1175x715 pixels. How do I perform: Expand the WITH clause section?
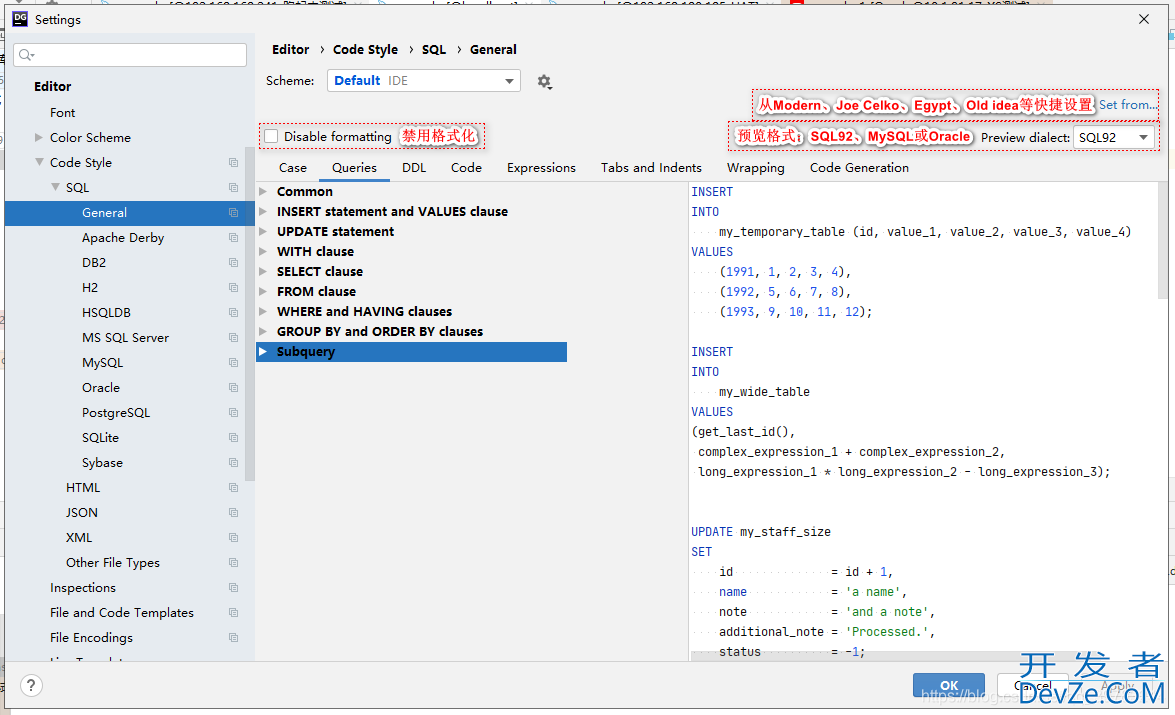click(x=263, y=252)
